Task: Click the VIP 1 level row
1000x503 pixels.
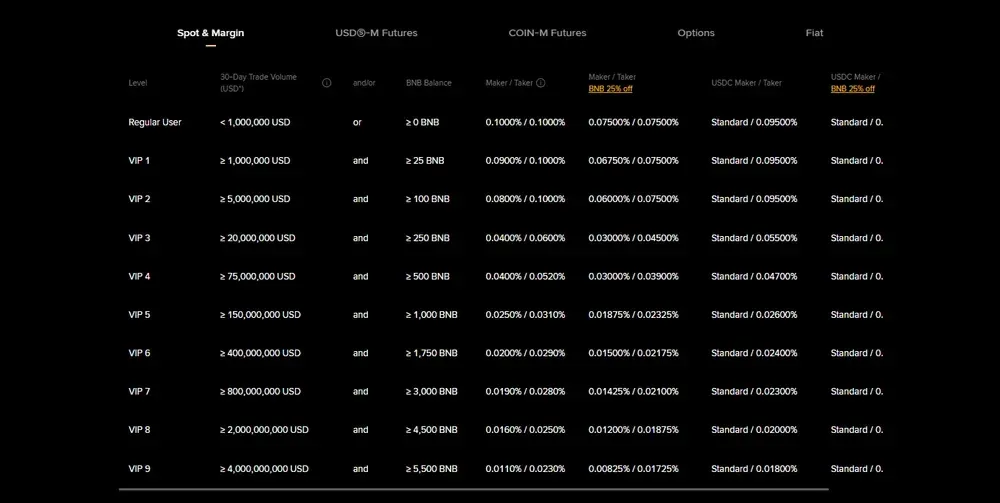Action: [139, 160]
